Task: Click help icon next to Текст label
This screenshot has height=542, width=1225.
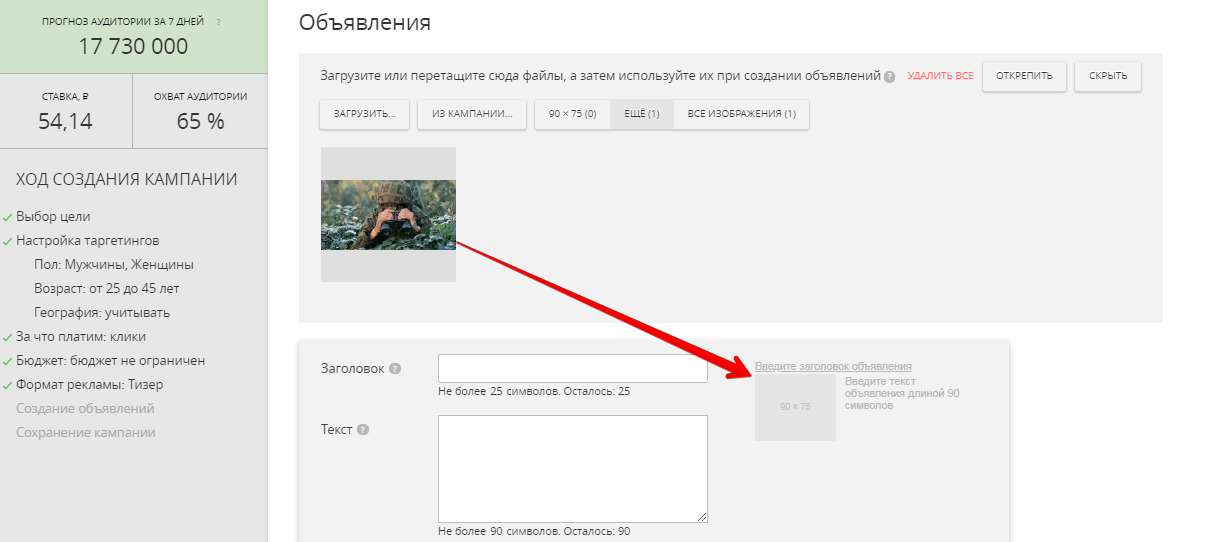Action: click(x=363, y=430)
